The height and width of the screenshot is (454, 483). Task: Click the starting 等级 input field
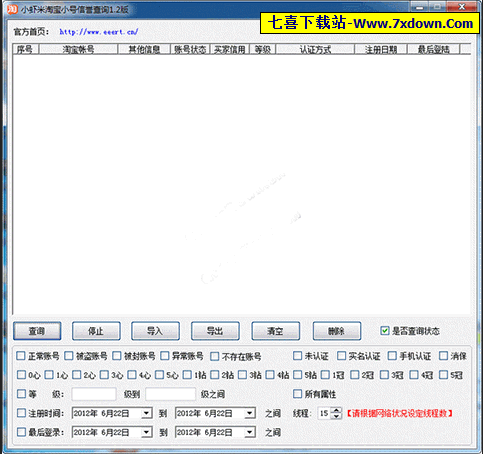pos(94,394)
